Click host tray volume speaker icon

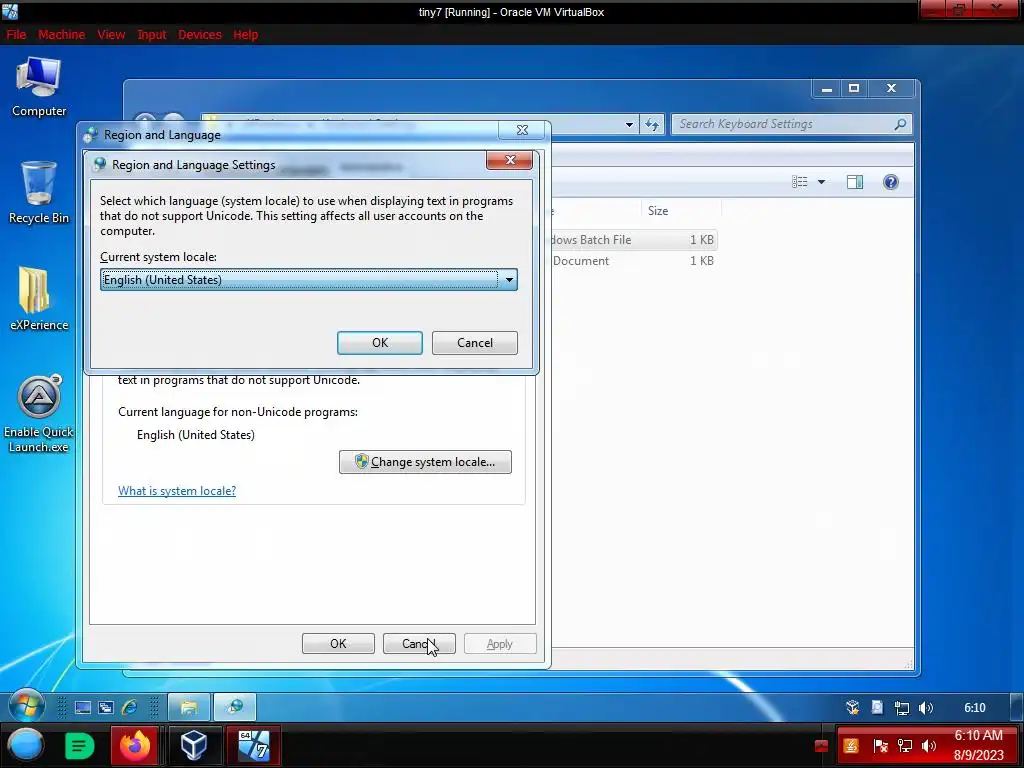click(x=929, y=746)
